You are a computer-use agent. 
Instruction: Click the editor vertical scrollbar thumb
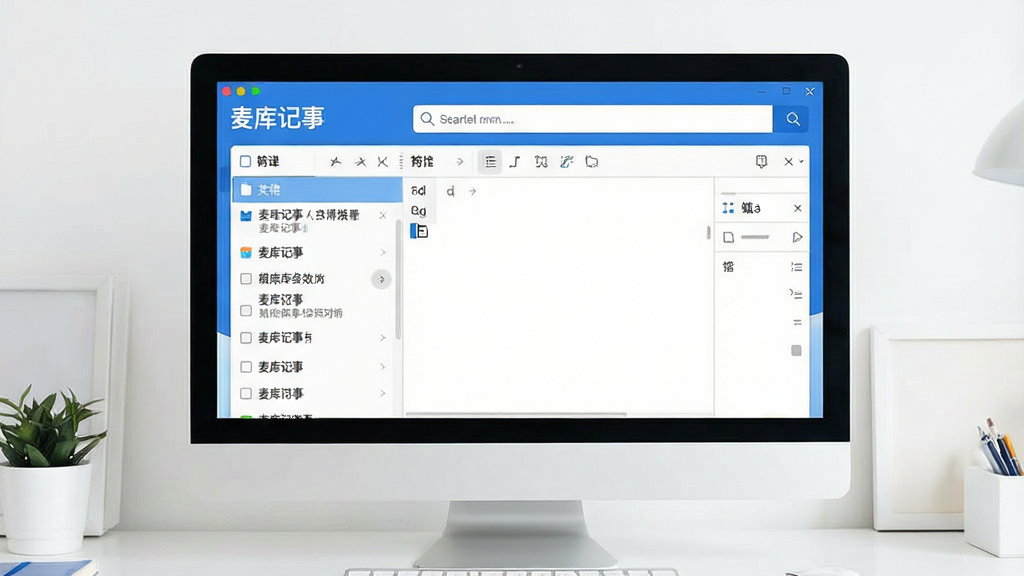709,232
